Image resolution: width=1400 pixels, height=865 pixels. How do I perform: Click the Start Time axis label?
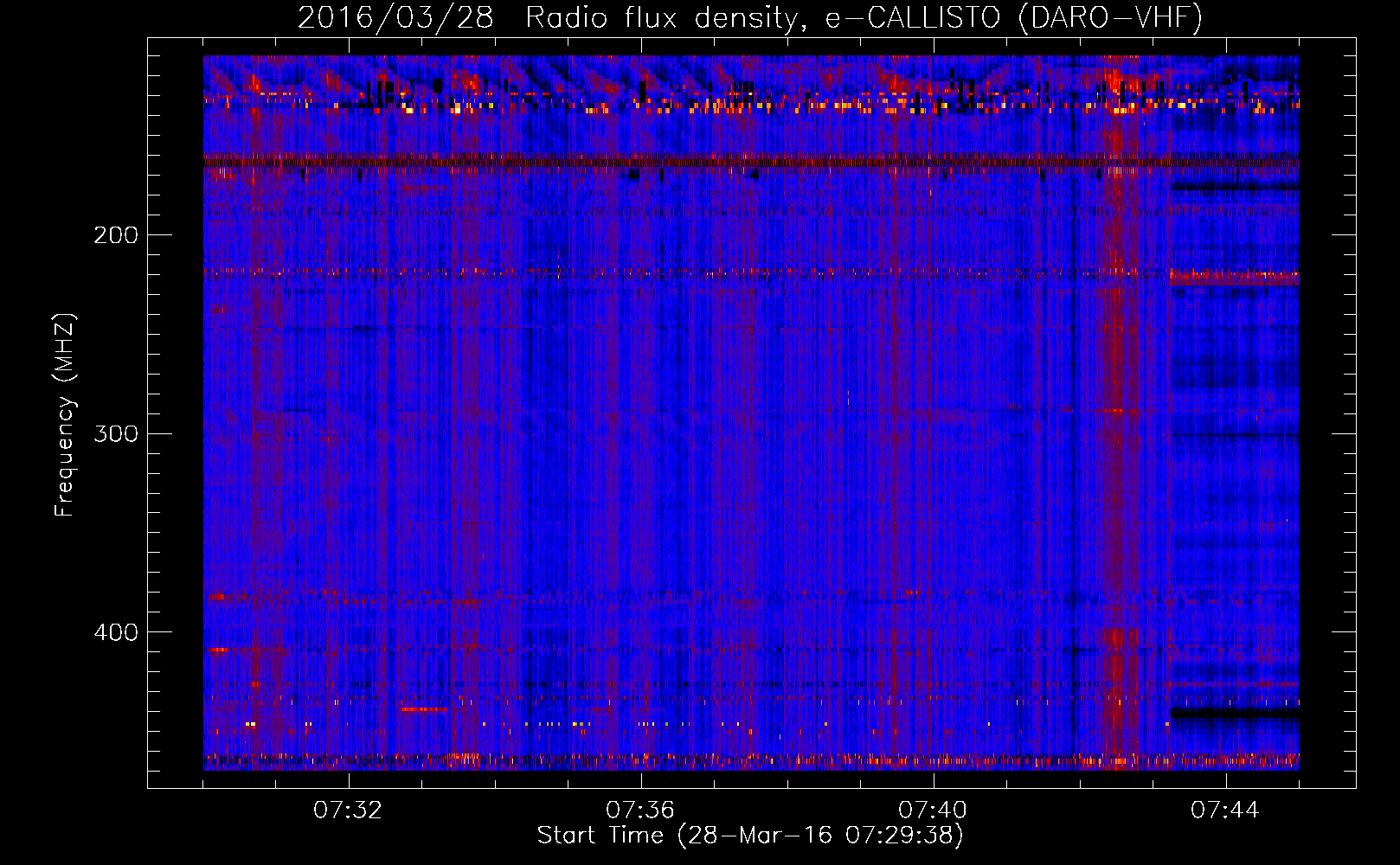749,836
